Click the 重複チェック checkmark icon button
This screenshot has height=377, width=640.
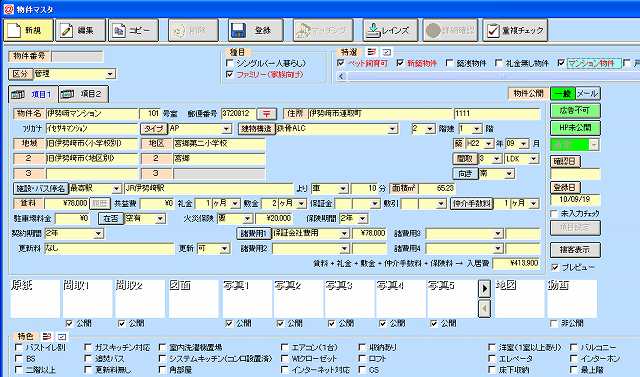pos(515,30)
